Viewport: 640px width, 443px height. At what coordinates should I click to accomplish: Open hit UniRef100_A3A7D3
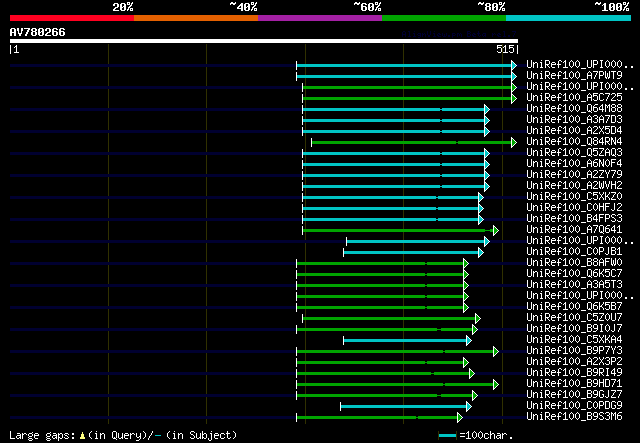574,120
